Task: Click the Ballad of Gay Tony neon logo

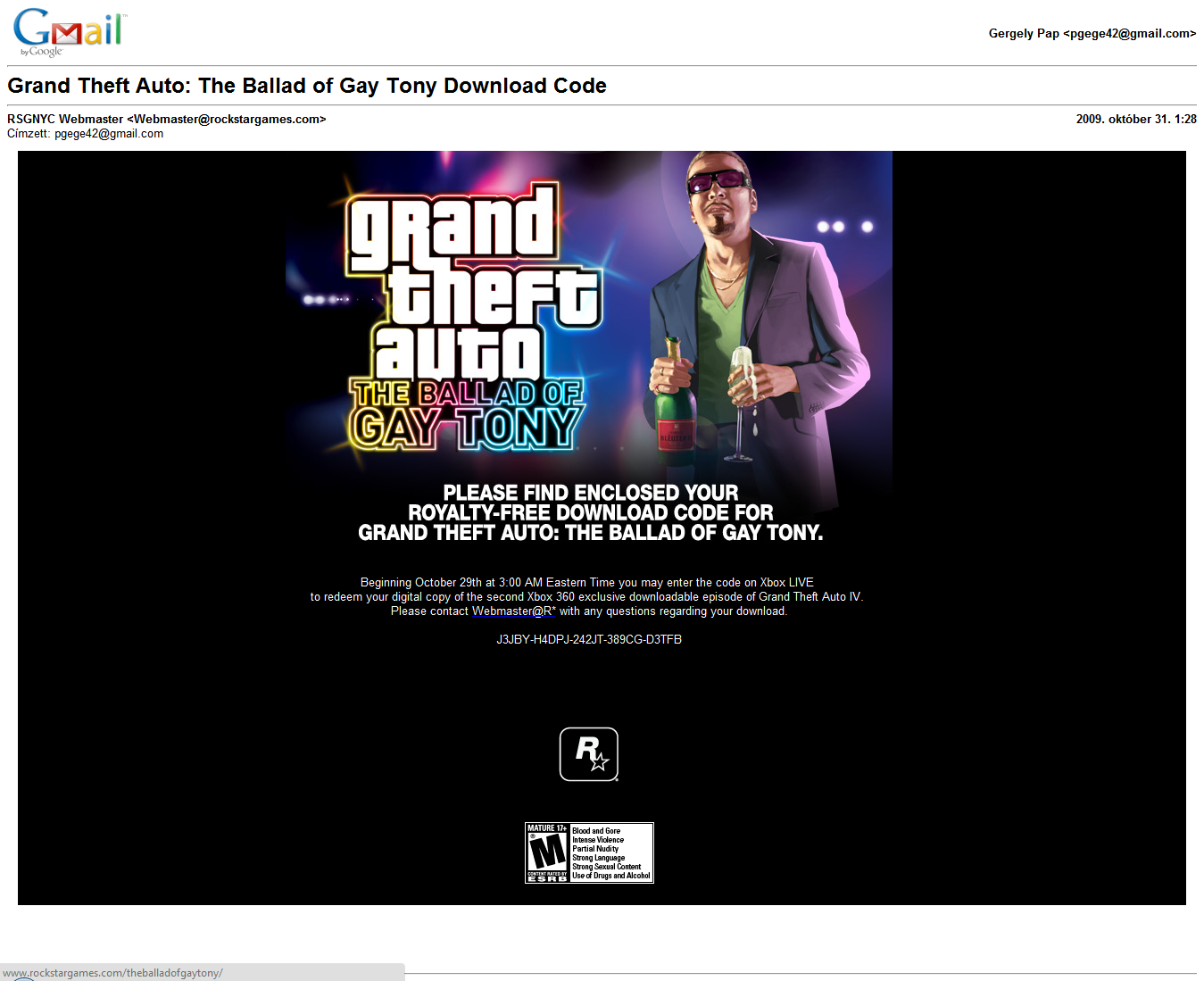Action: pos(467,414)
